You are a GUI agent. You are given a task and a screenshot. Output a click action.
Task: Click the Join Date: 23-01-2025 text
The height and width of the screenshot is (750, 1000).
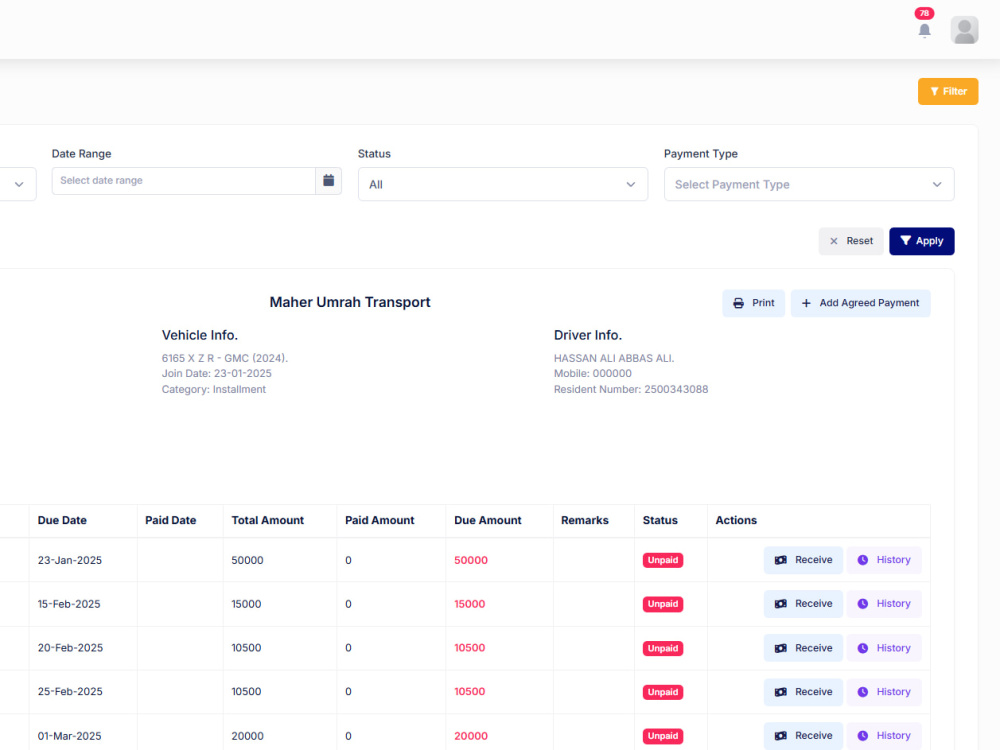point(216,373)
